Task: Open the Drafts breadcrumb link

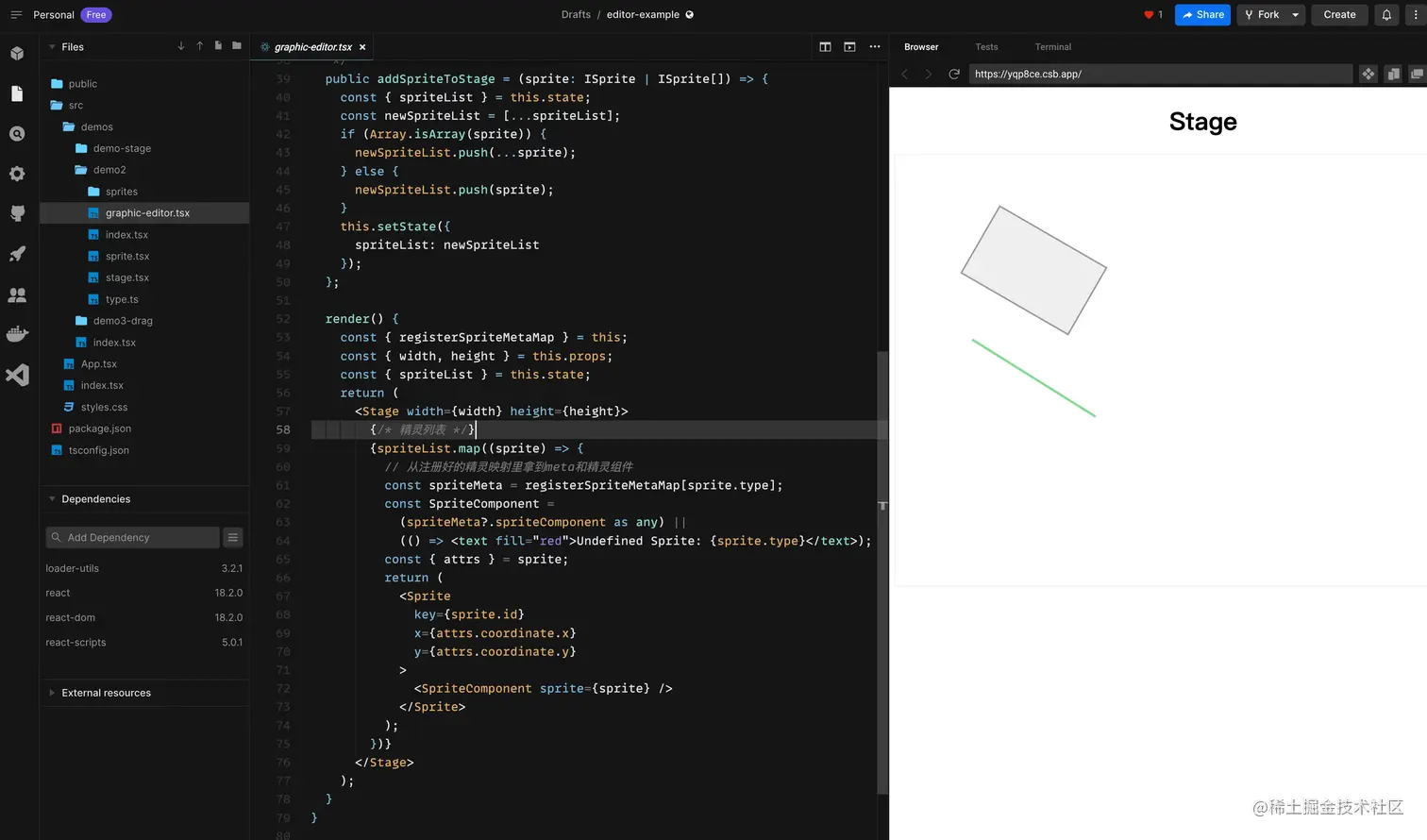Action: (576, 14)
